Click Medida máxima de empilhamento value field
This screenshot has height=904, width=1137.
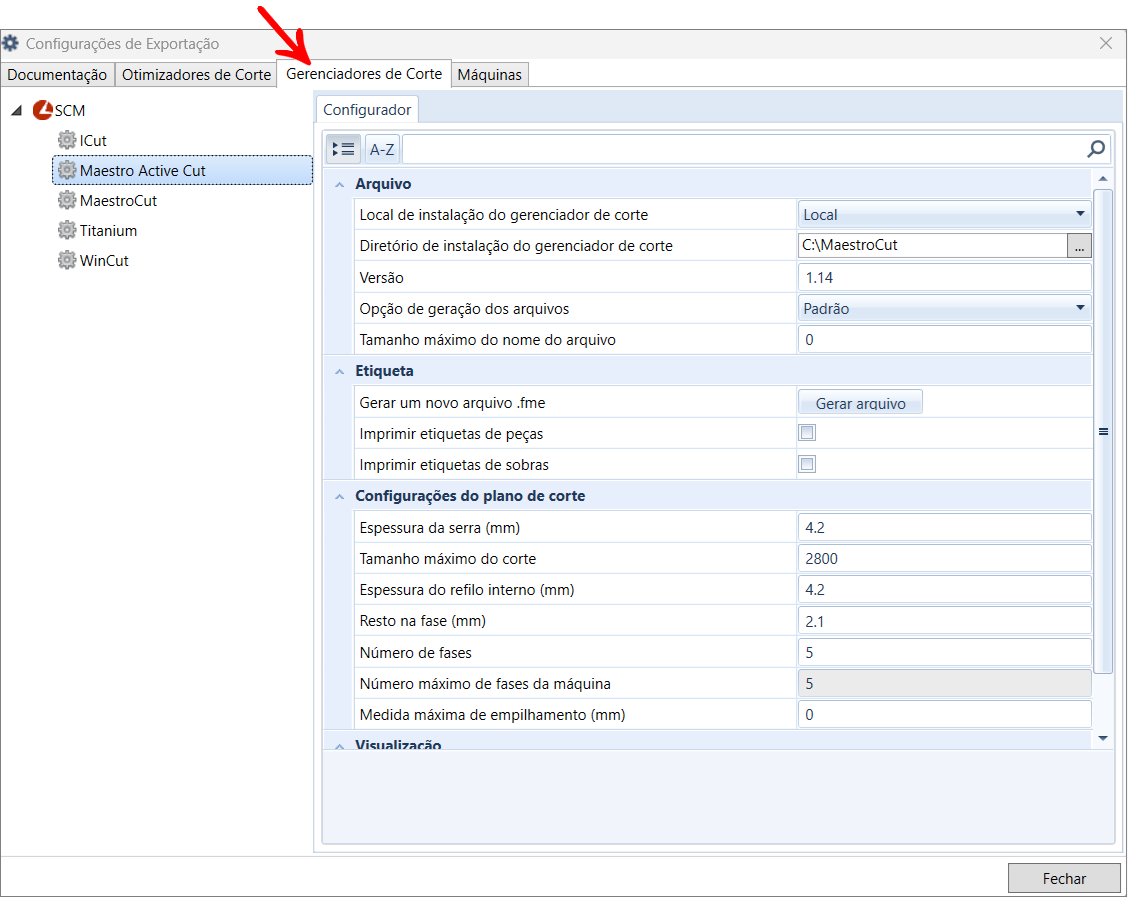click(x=944, y=715)
